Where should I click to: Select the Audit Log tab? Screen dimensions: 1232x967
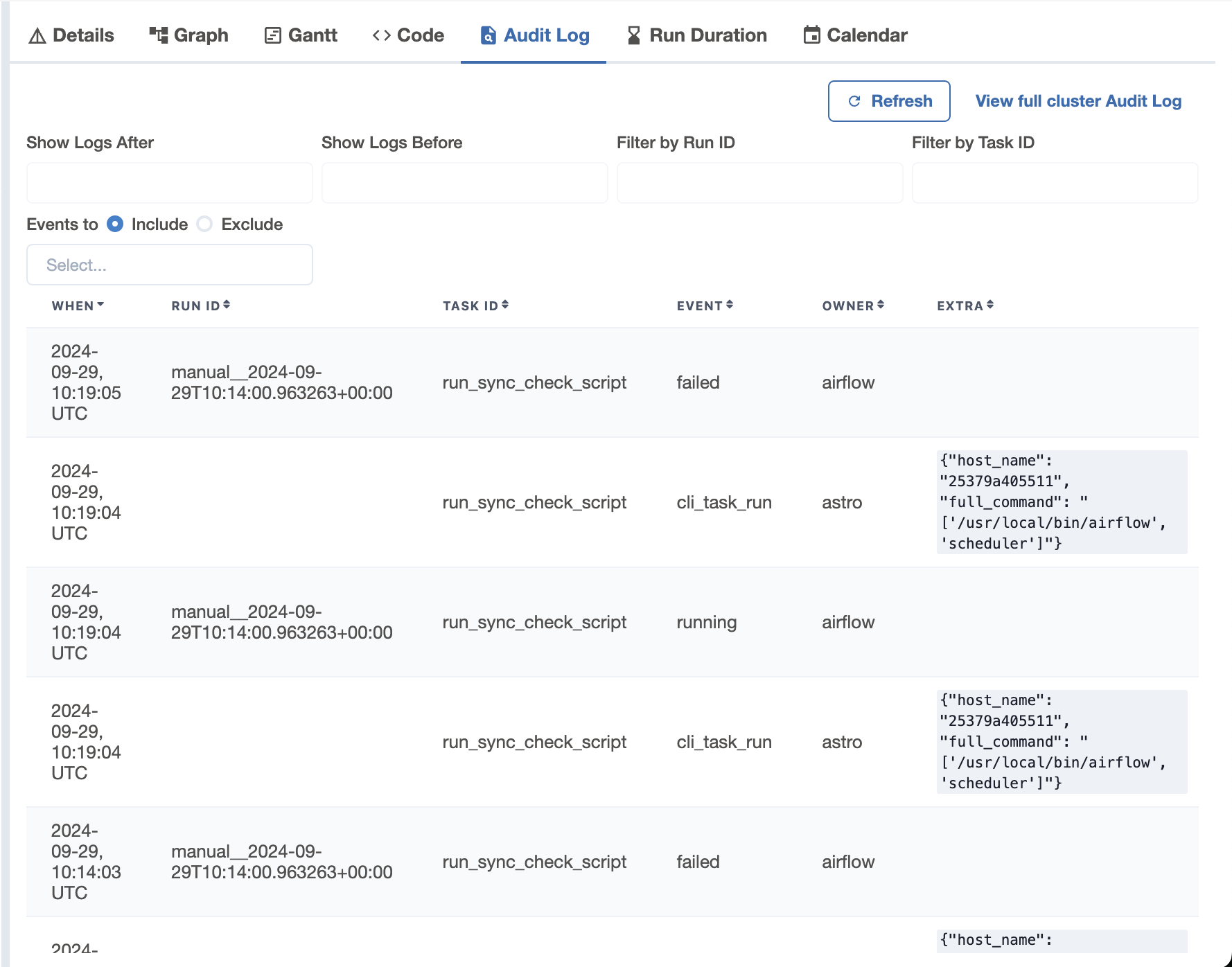534,35
